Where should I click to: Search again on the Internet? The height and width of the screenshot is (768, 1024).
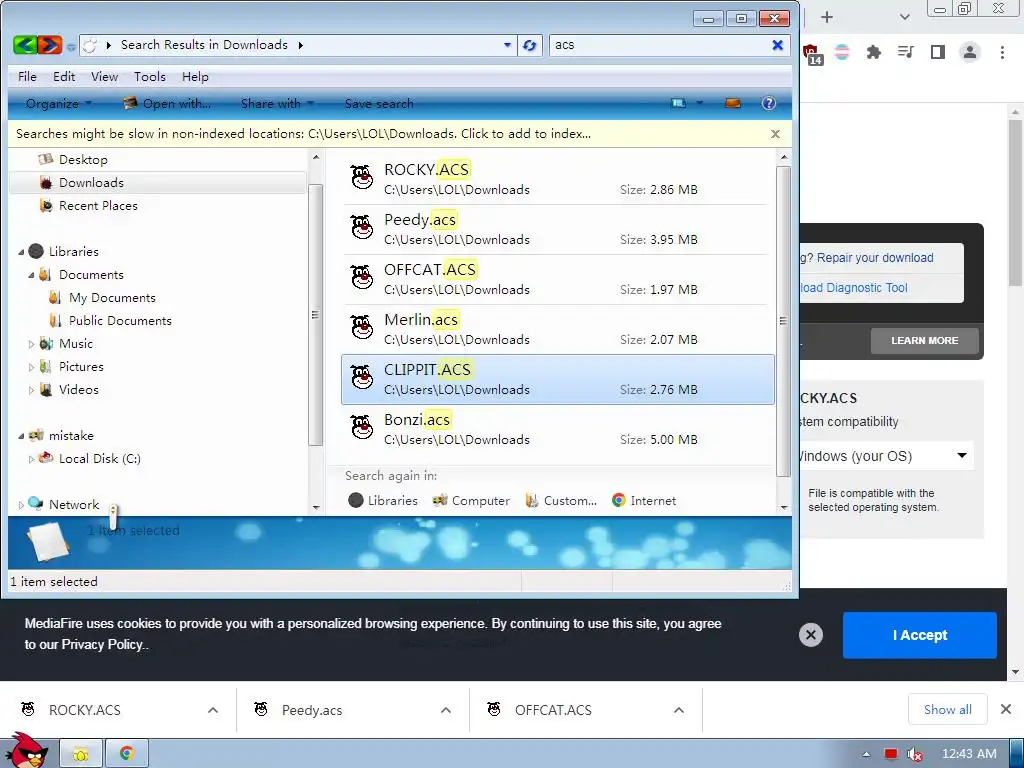coord(644,501)
